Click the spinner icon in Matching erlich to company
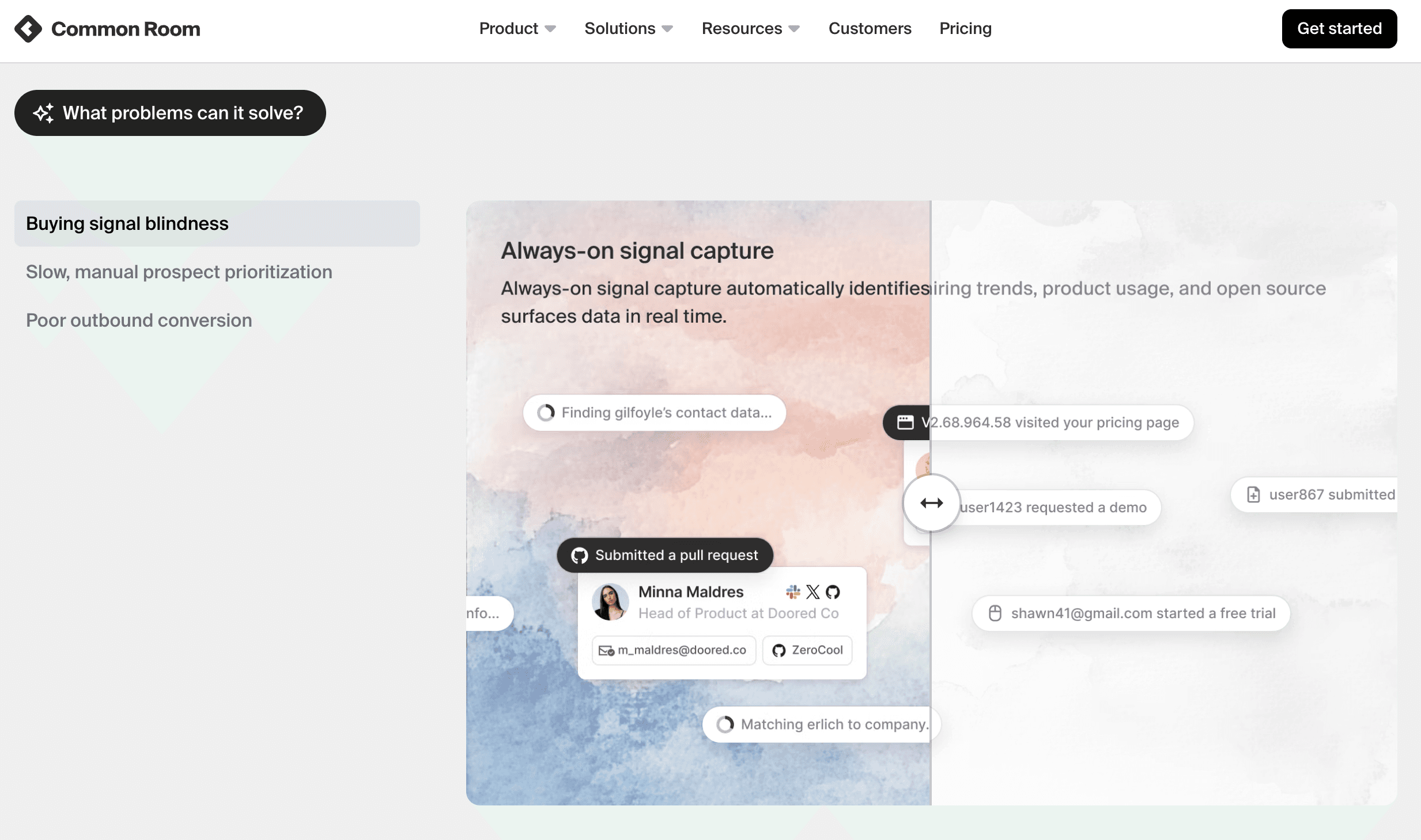The height and width of the screenshot is (840, 1421). click(x=725, y=724)
